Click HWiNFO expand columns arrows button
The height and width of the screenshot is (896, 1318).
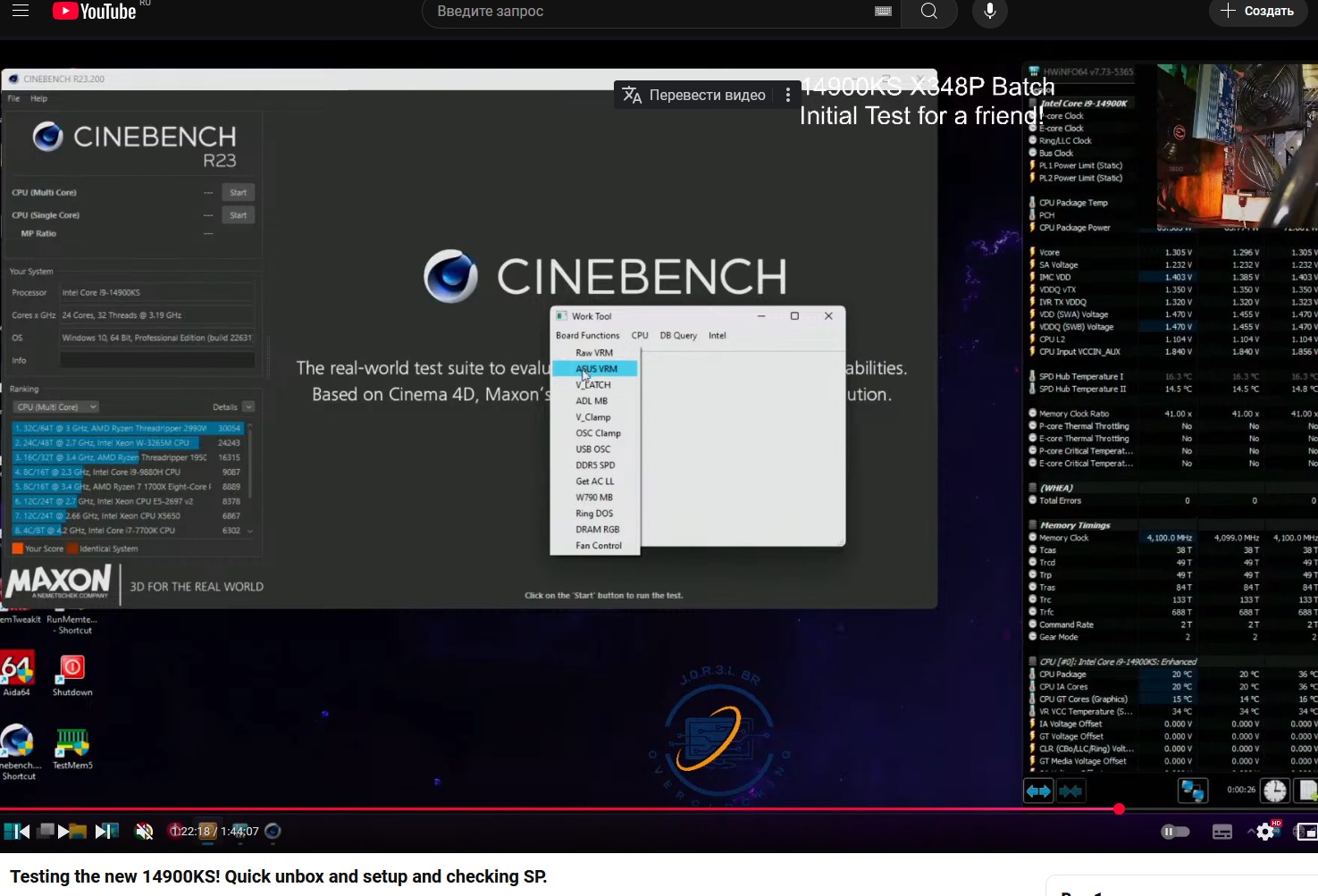[x=1038, y=791]
